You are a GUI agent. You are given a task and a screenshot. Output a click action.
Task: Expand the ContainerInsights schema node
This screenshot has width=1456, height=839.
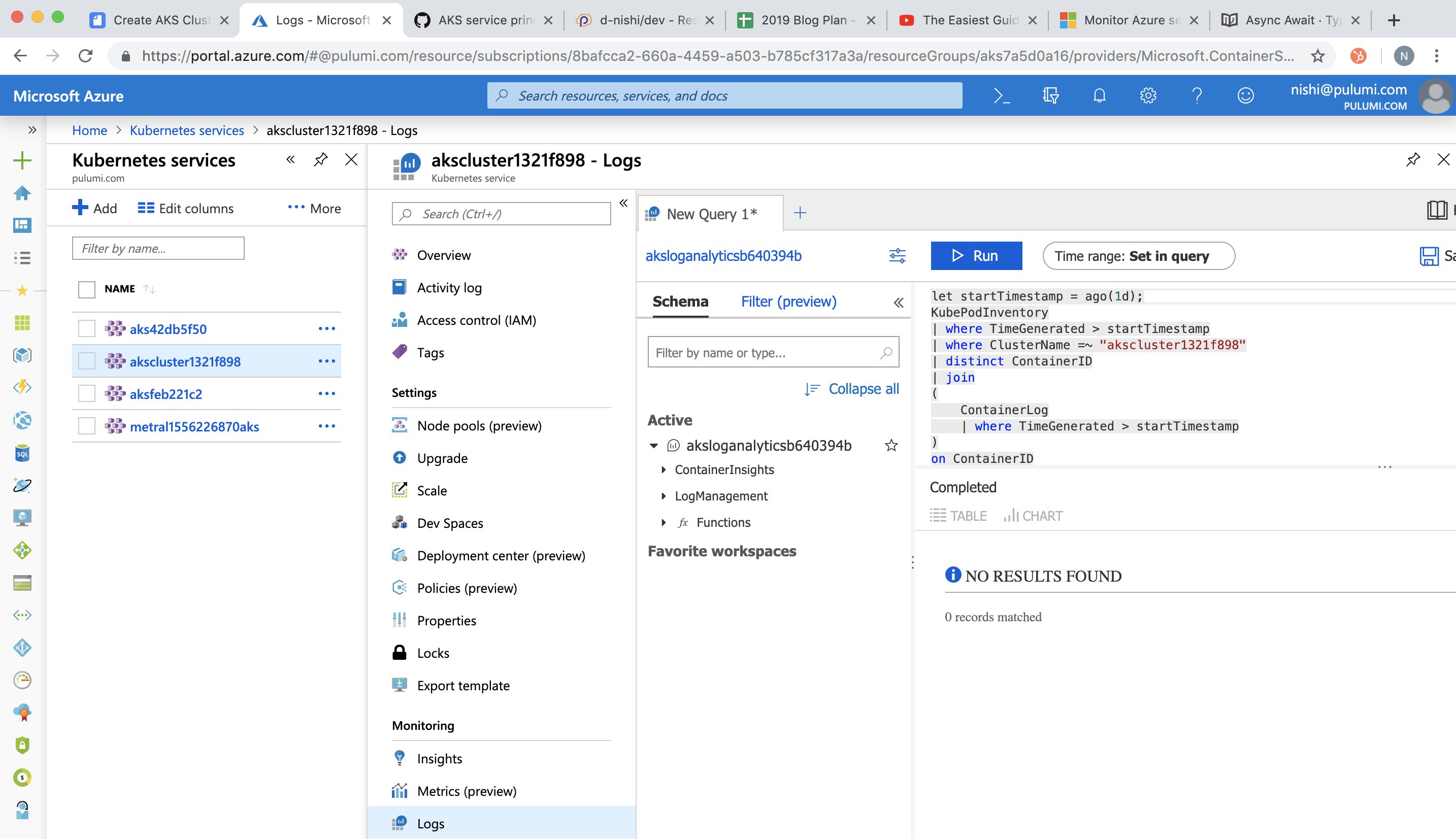pos(664,469)
